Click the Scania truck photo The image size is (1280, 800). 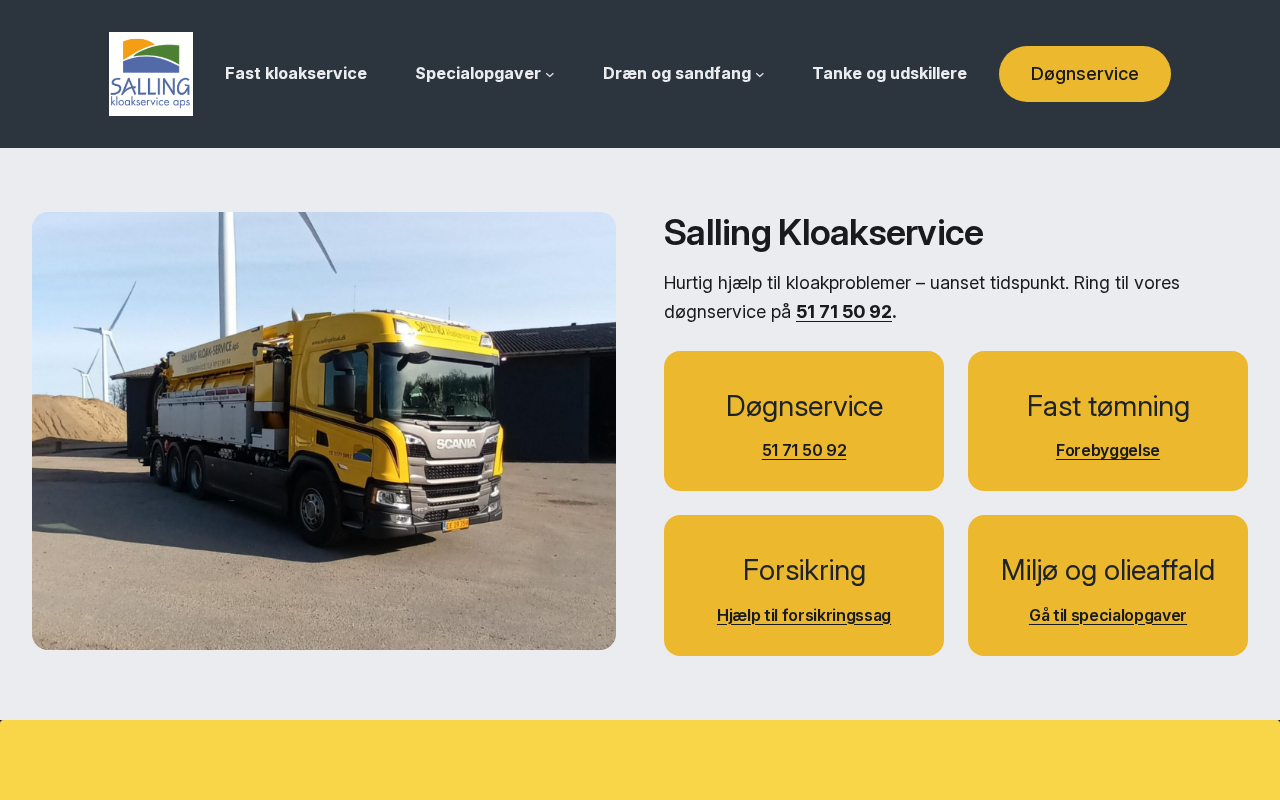(324, 431)
